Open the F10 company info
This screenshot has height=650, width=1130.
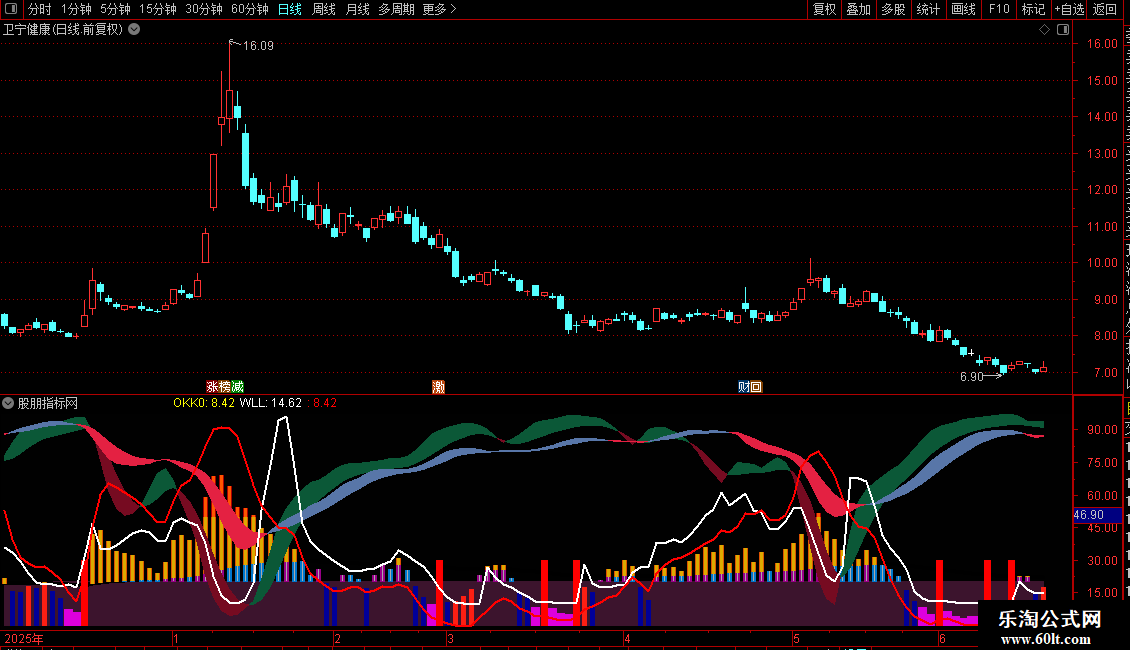(999, 9)
